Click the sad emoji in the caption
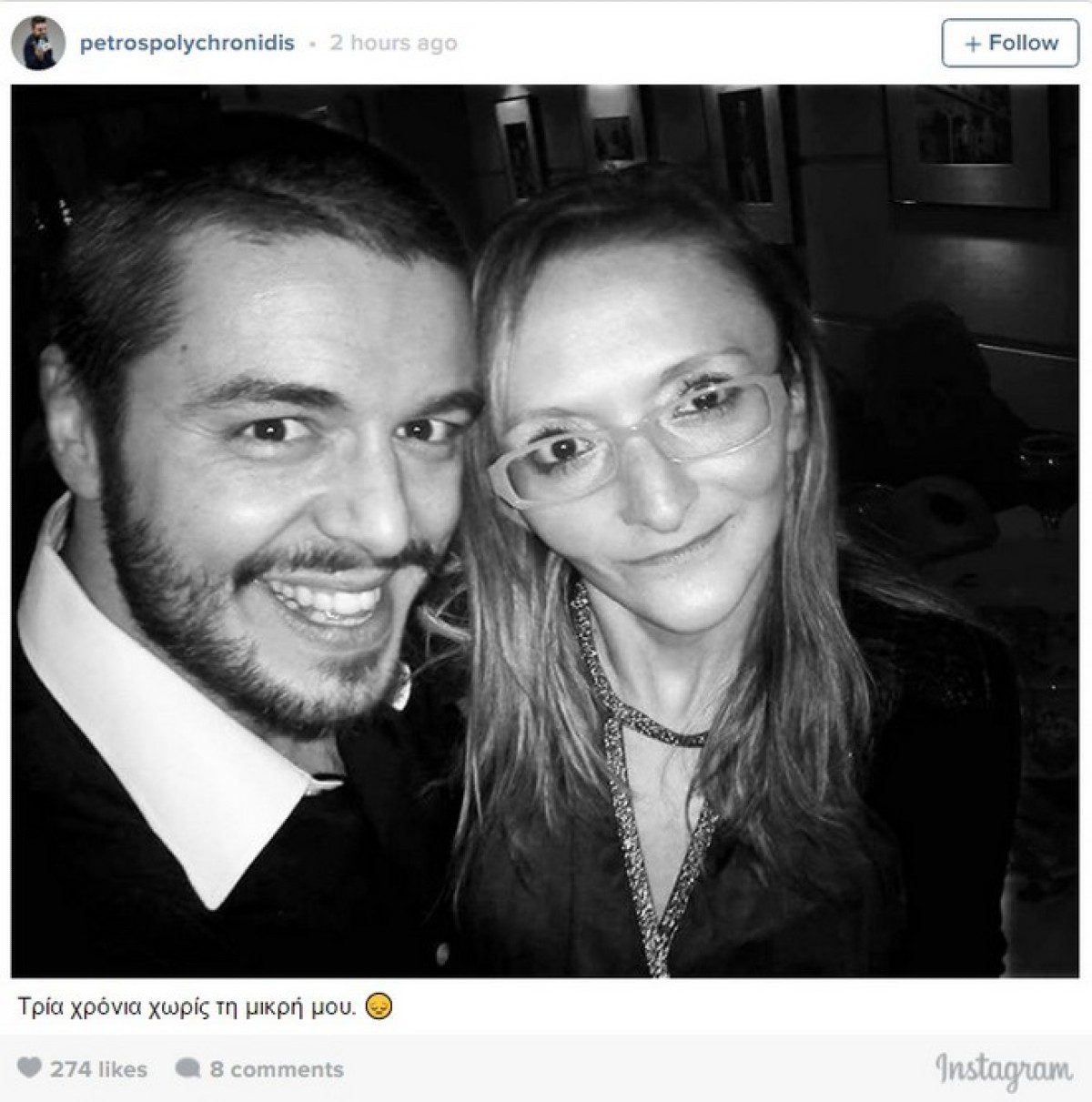The image size is (1092, 1102). [379, 1008]
